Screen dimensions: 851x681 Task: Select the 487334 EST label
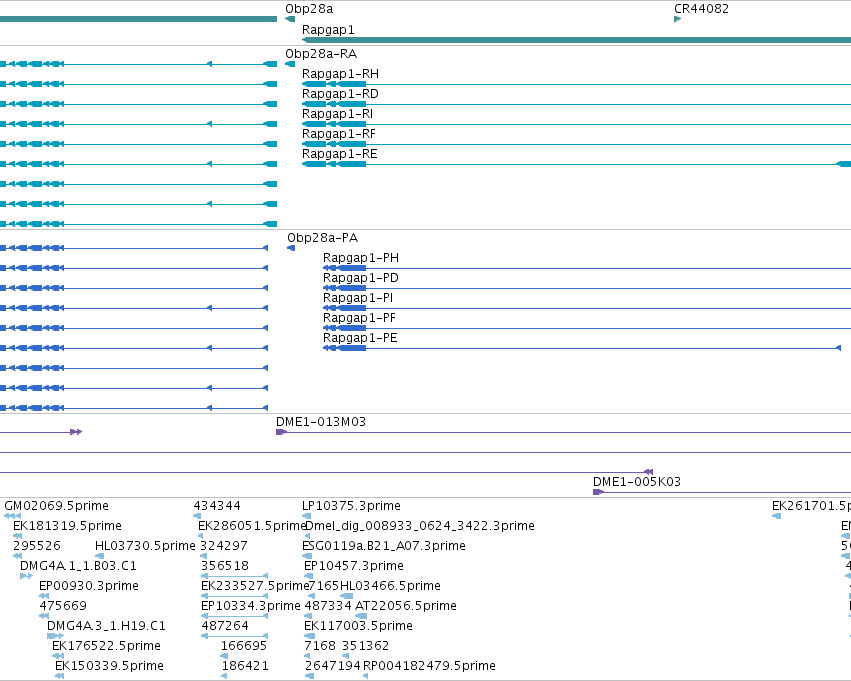pos(328,606)
